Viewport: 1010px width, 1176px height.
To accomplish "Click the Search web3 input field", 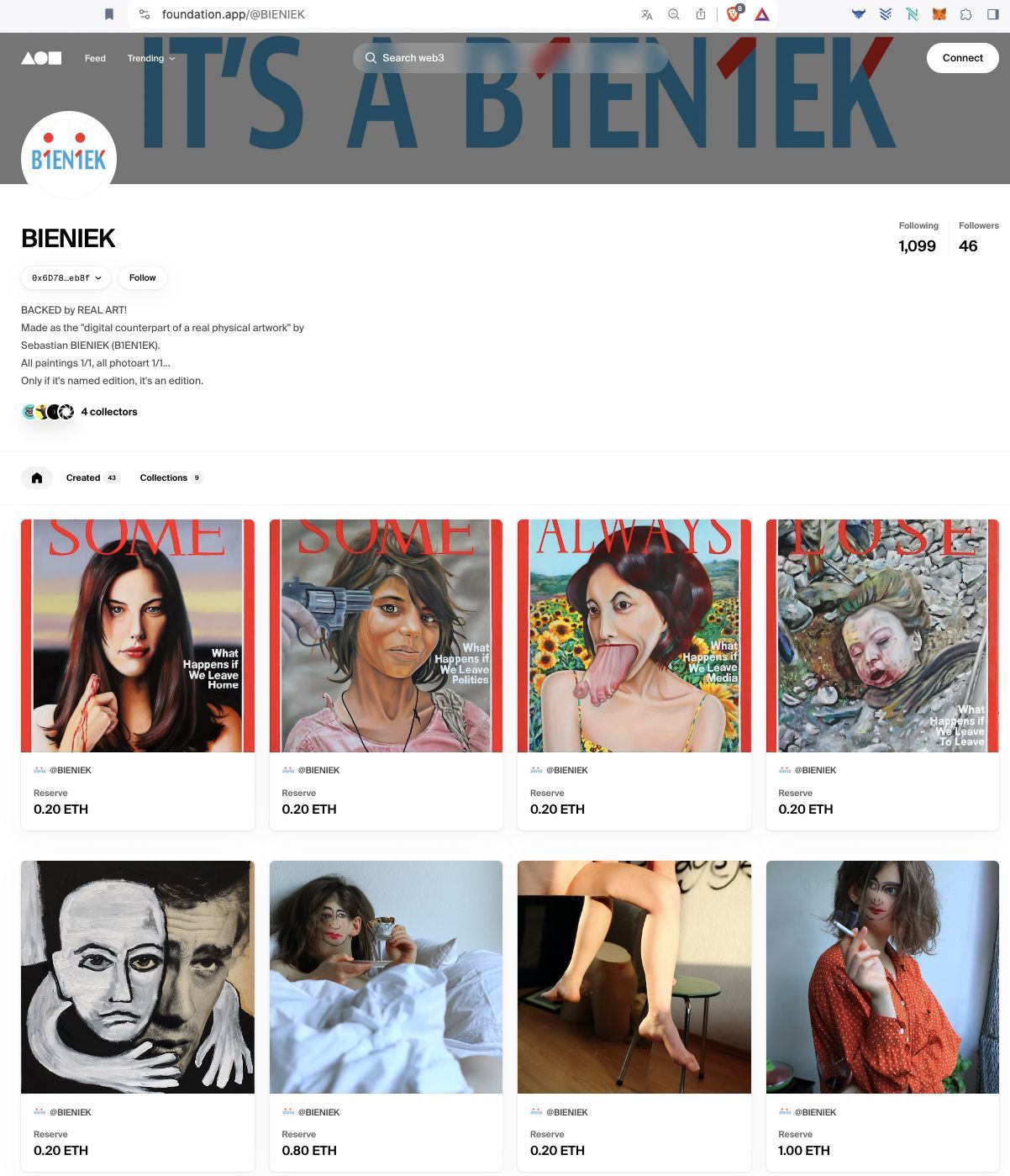I will (510, 58).
